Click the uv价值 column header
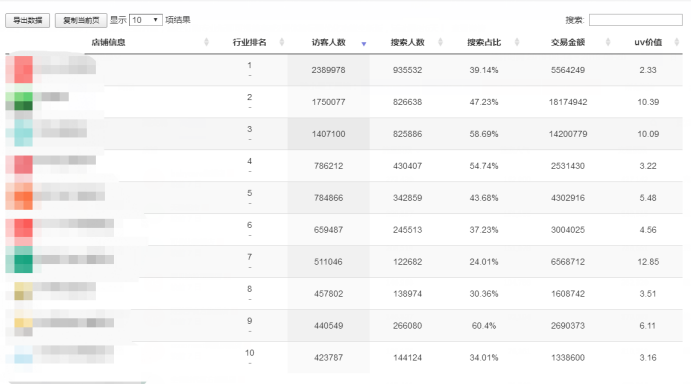This screenshot has height=385, width=691. click(648, 42)
